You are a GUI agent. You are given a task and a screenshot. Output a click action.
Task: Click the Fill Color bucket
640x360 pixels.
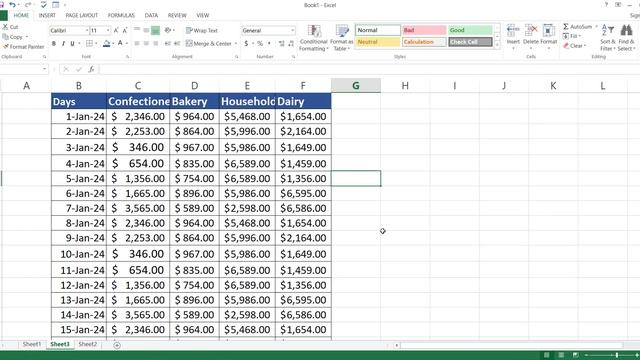107,43
